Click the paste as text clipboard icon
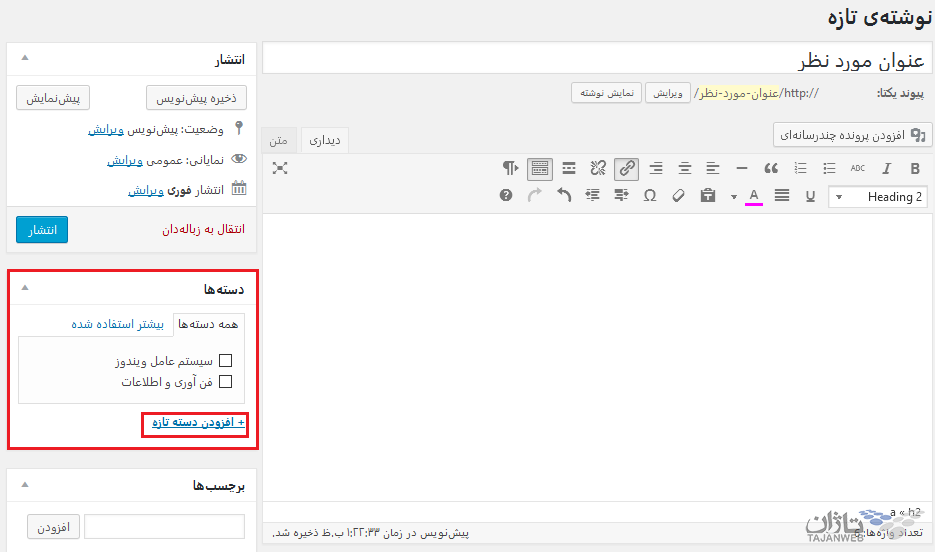The width and height of the screenshot is (935, 552). pos(708,196)
